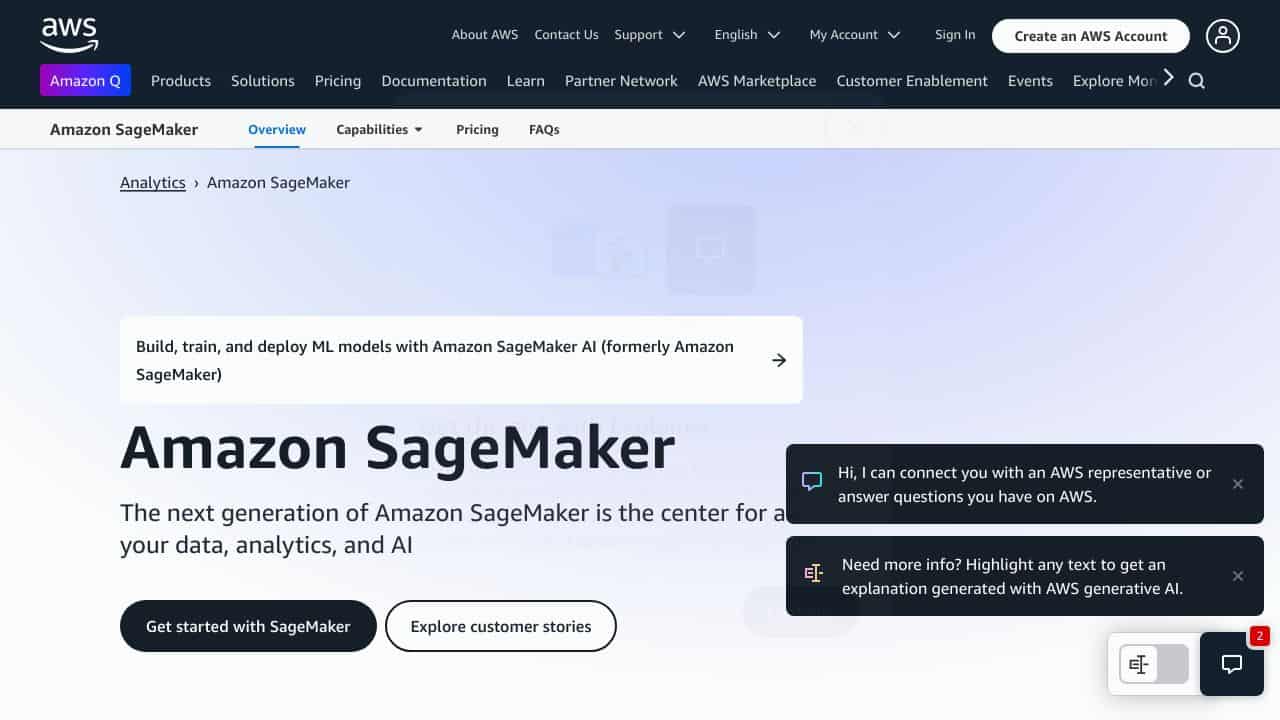Image resolution: width=1280 pixels, height=720 pixels.
Task: Expand the Support dropdown
Action: click(650, 34)
